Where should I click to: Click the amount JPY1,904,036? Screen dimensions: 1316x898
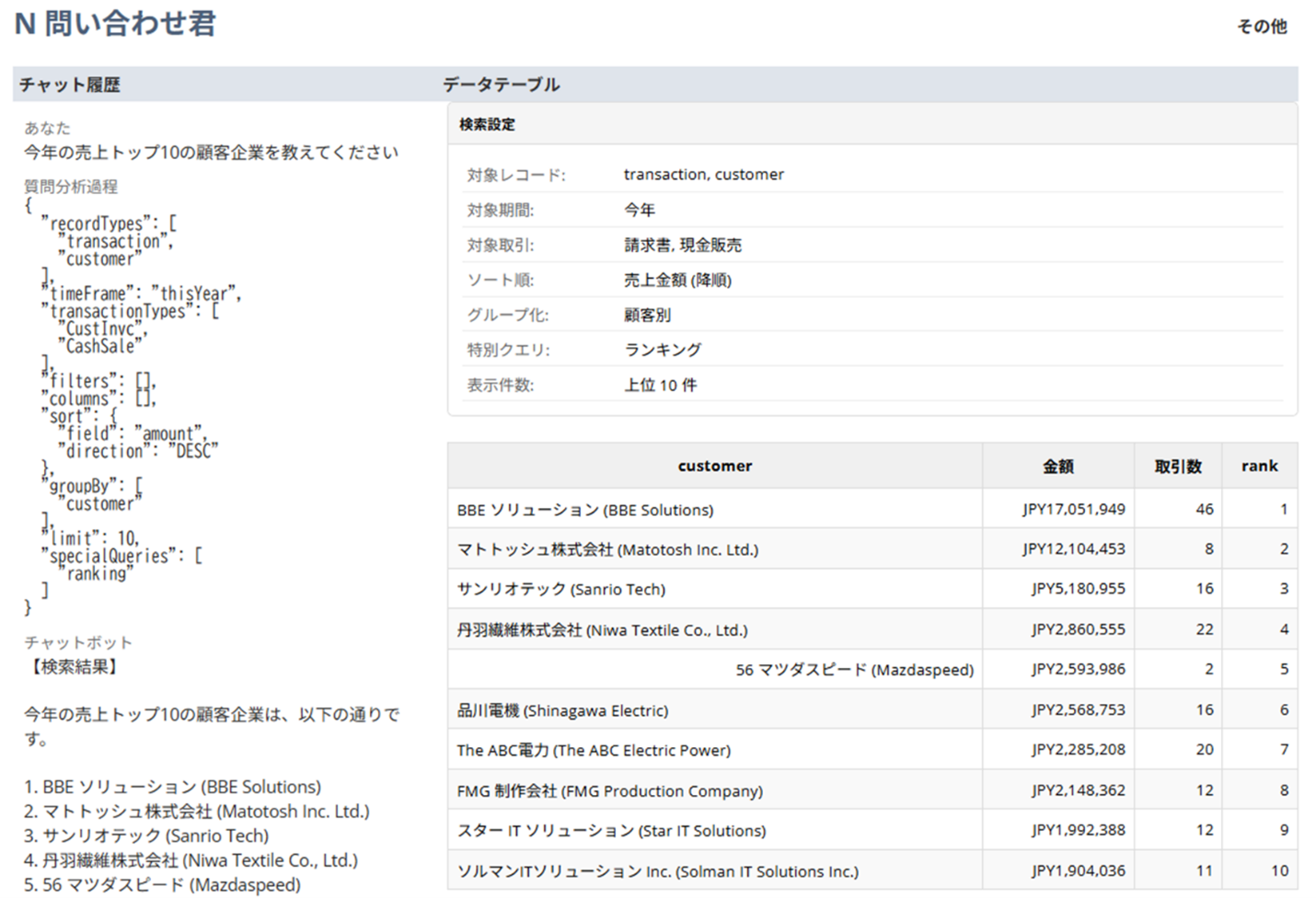tap(1078, 870)
